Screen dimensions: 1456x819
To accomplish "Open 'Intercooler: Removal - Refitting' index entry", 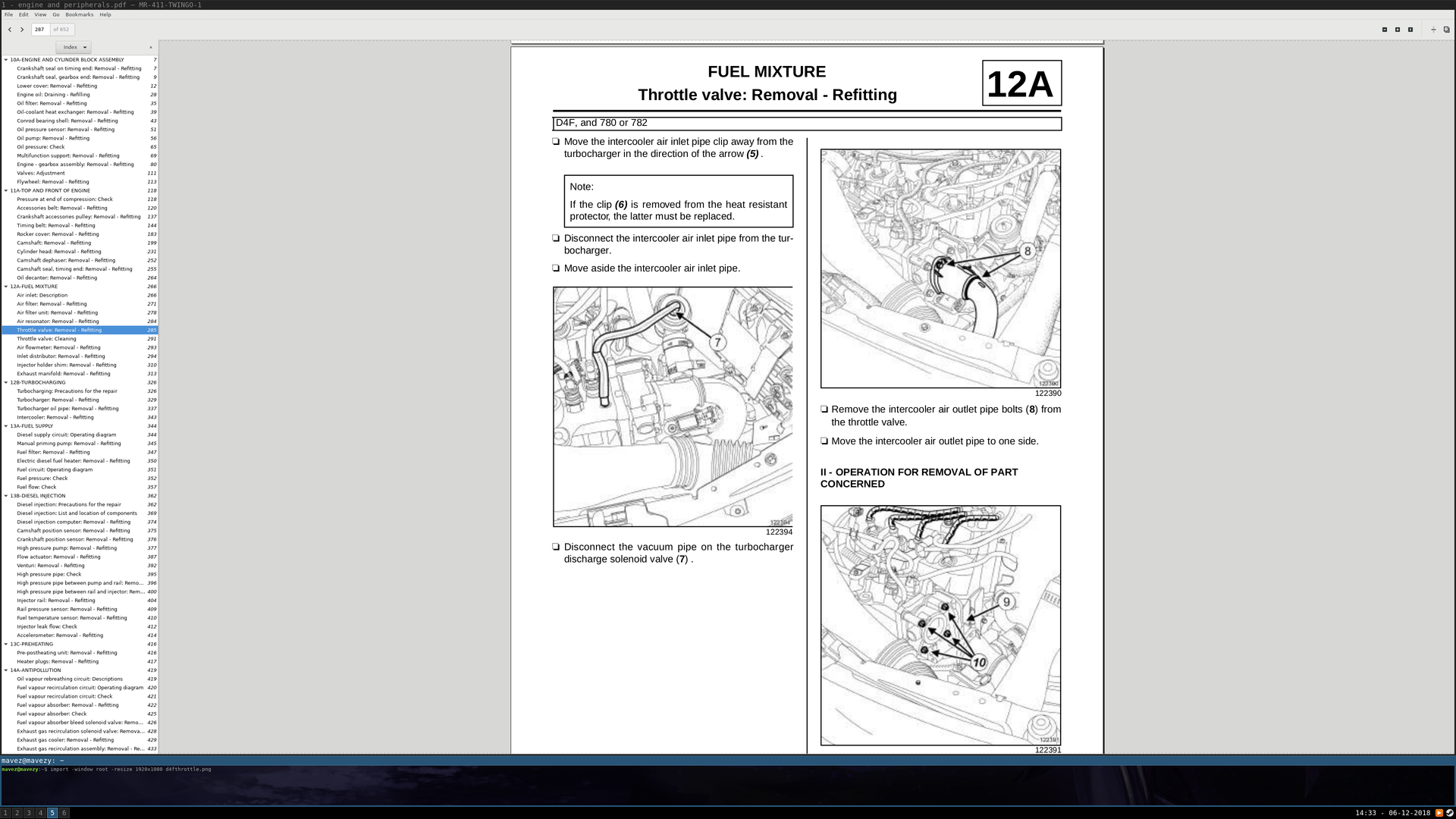I will pyautogui.click(x=80, y=417).
